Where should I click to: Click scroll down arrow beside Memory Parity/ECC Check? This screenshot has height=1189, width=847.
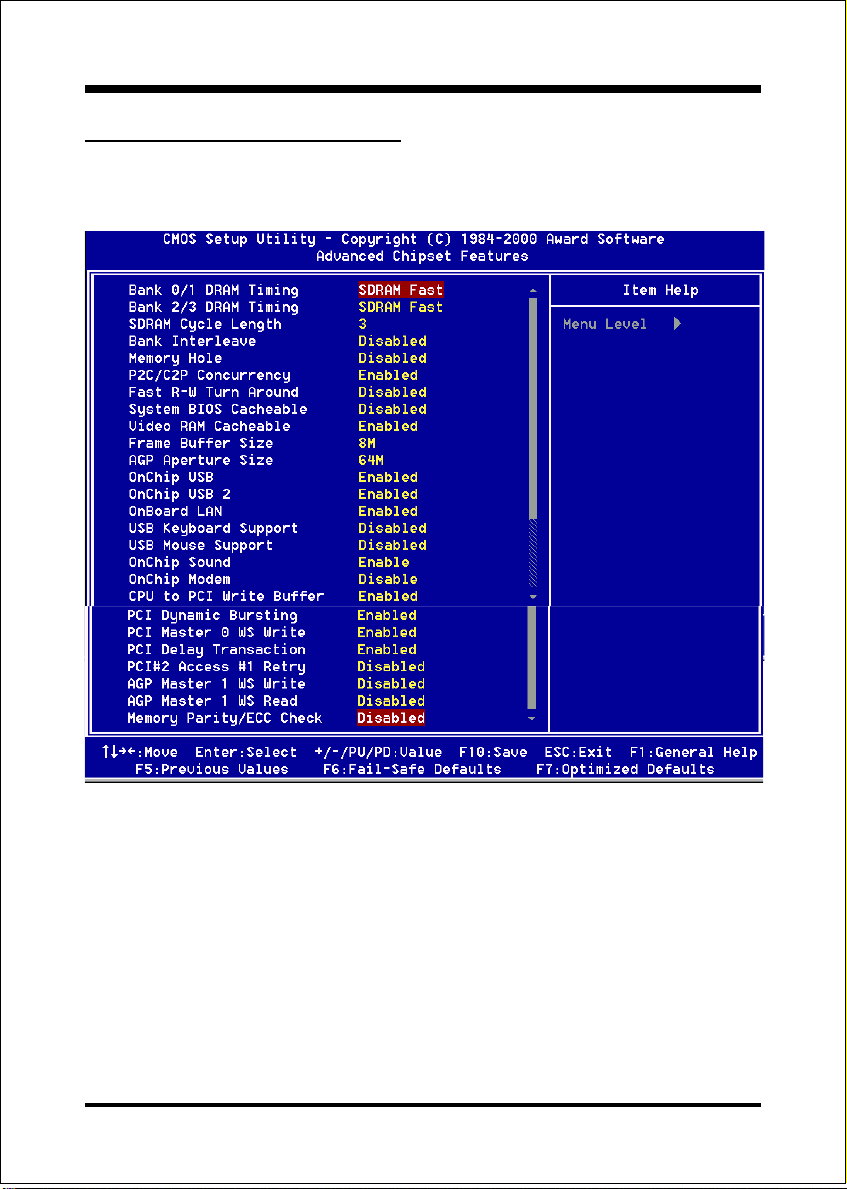(x=532, y=718)
